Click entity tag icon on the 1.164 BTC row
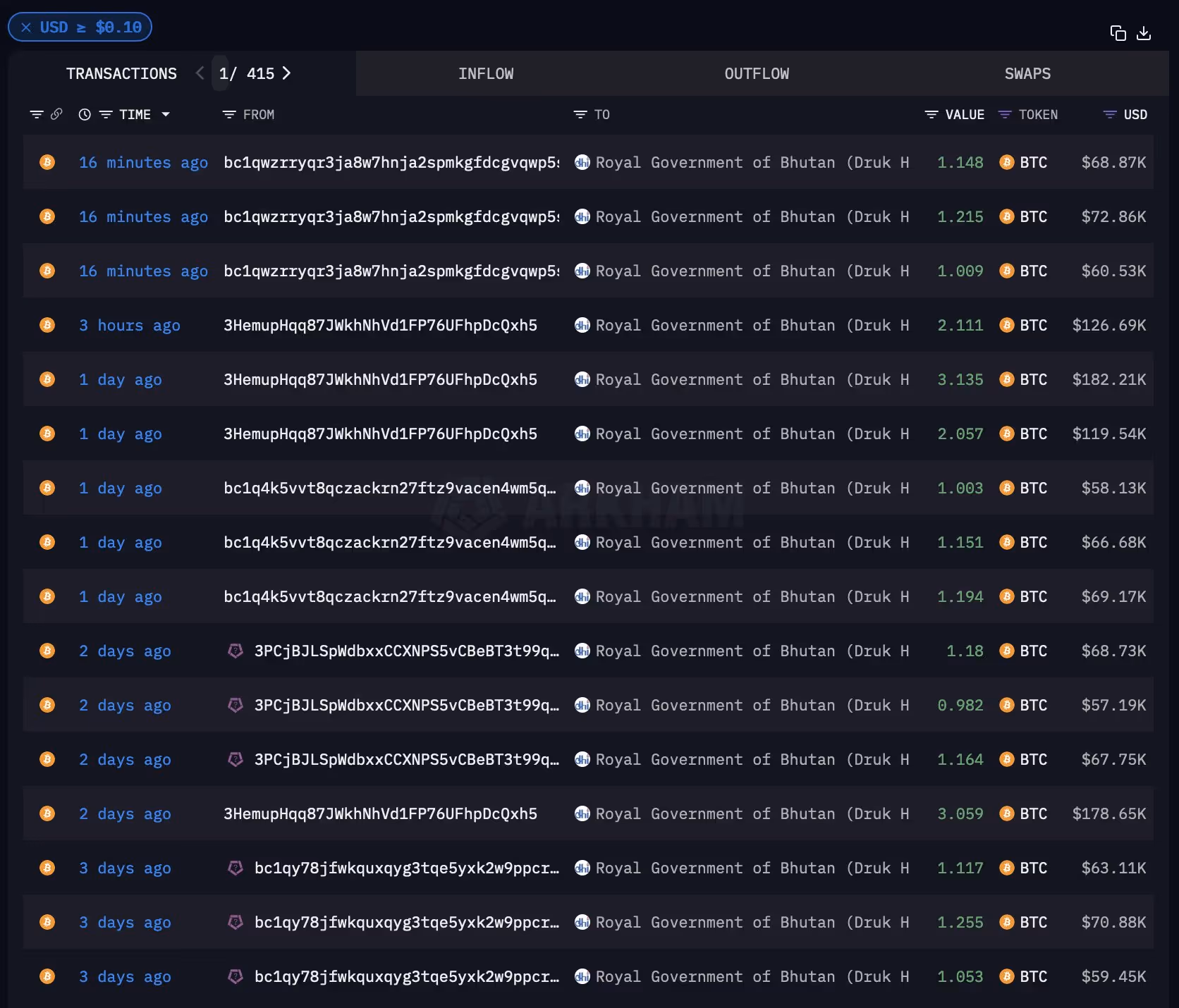Image resolution: width=1179 pixels, height=1008 pixels. pyautogui.click(x=236, y=759)
